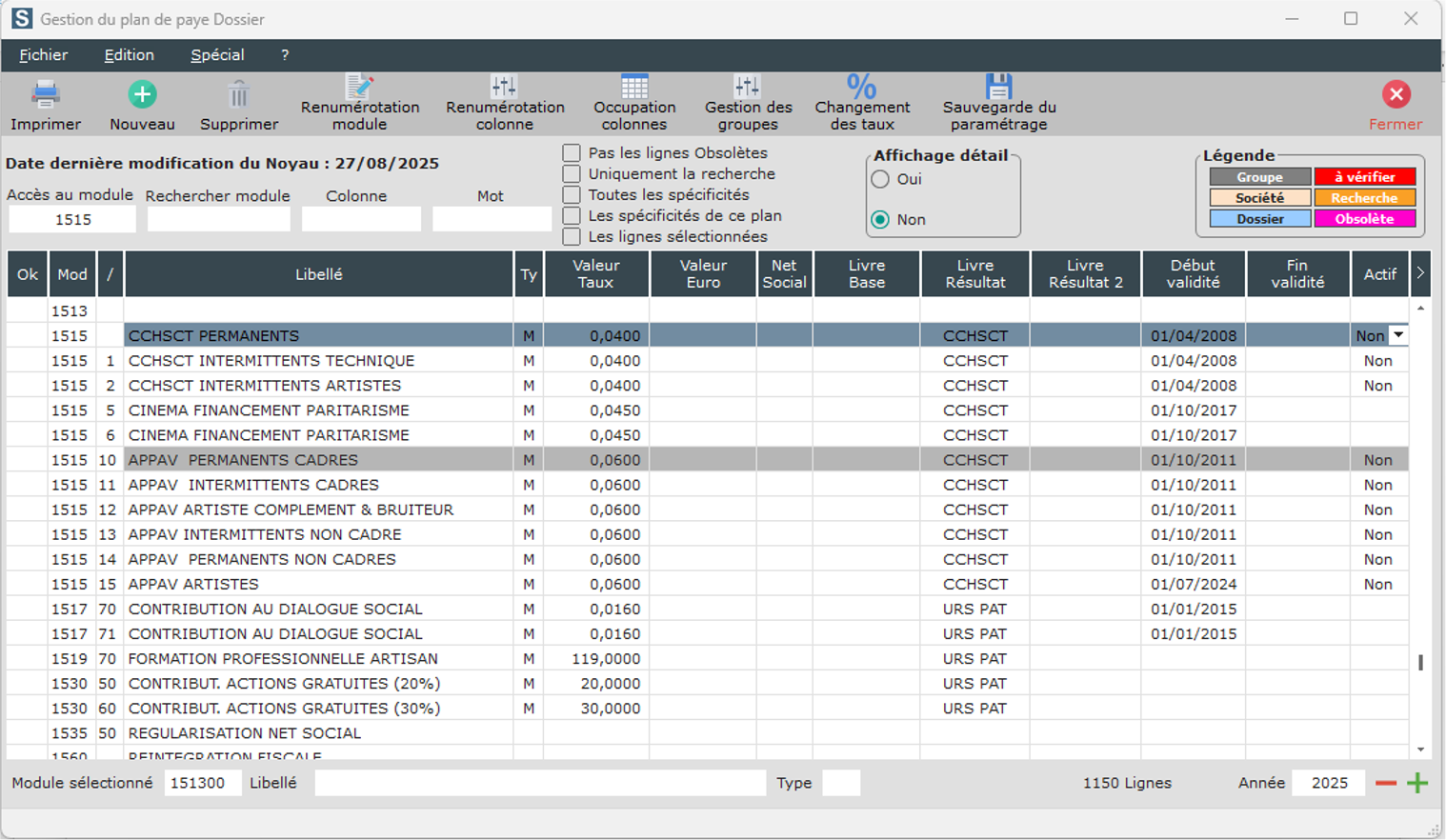Click the Imprimer printer icon
Image resolution: width=1446 pixels, height=840 pixels.
point(46,95)
